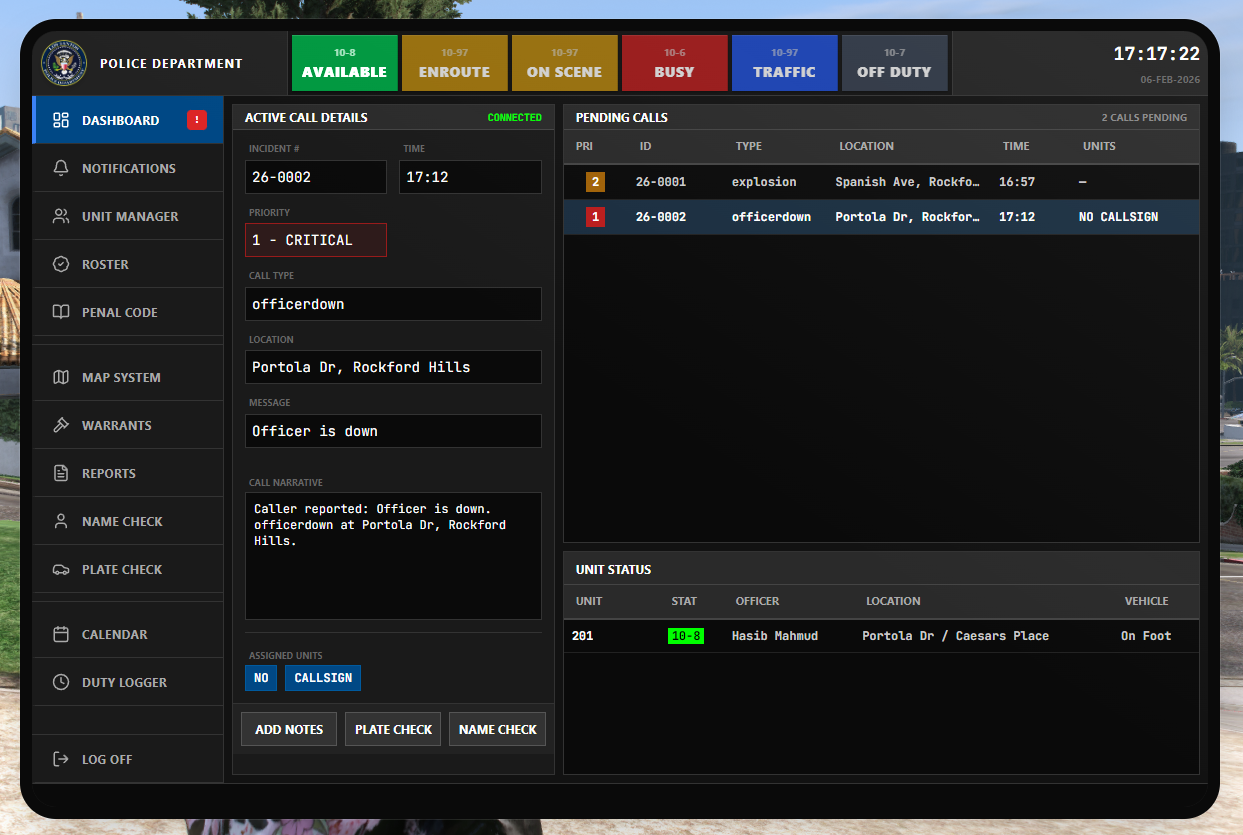This screenshot has width=1243, height=835.
Task: Open the Reports menu item
Action: (108, 473)
